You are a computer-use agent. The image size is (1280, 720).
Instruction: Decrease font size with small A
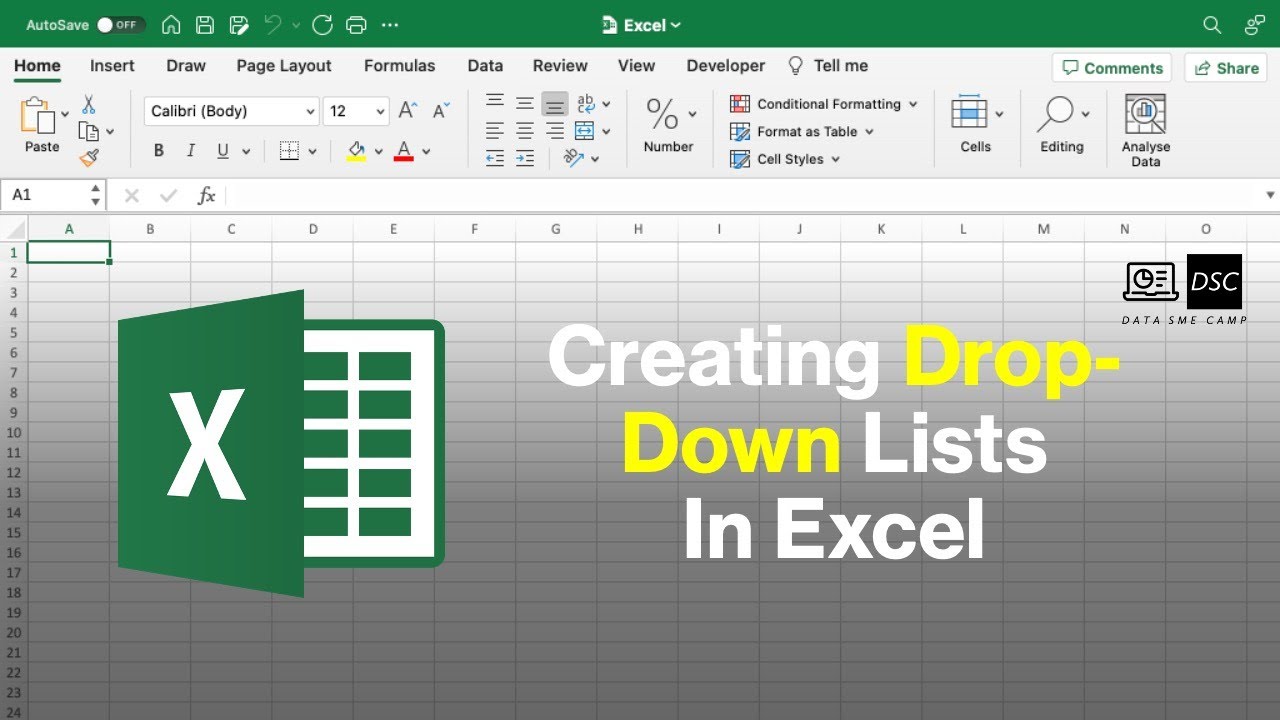pyautogui.click(x=441, y=110)
